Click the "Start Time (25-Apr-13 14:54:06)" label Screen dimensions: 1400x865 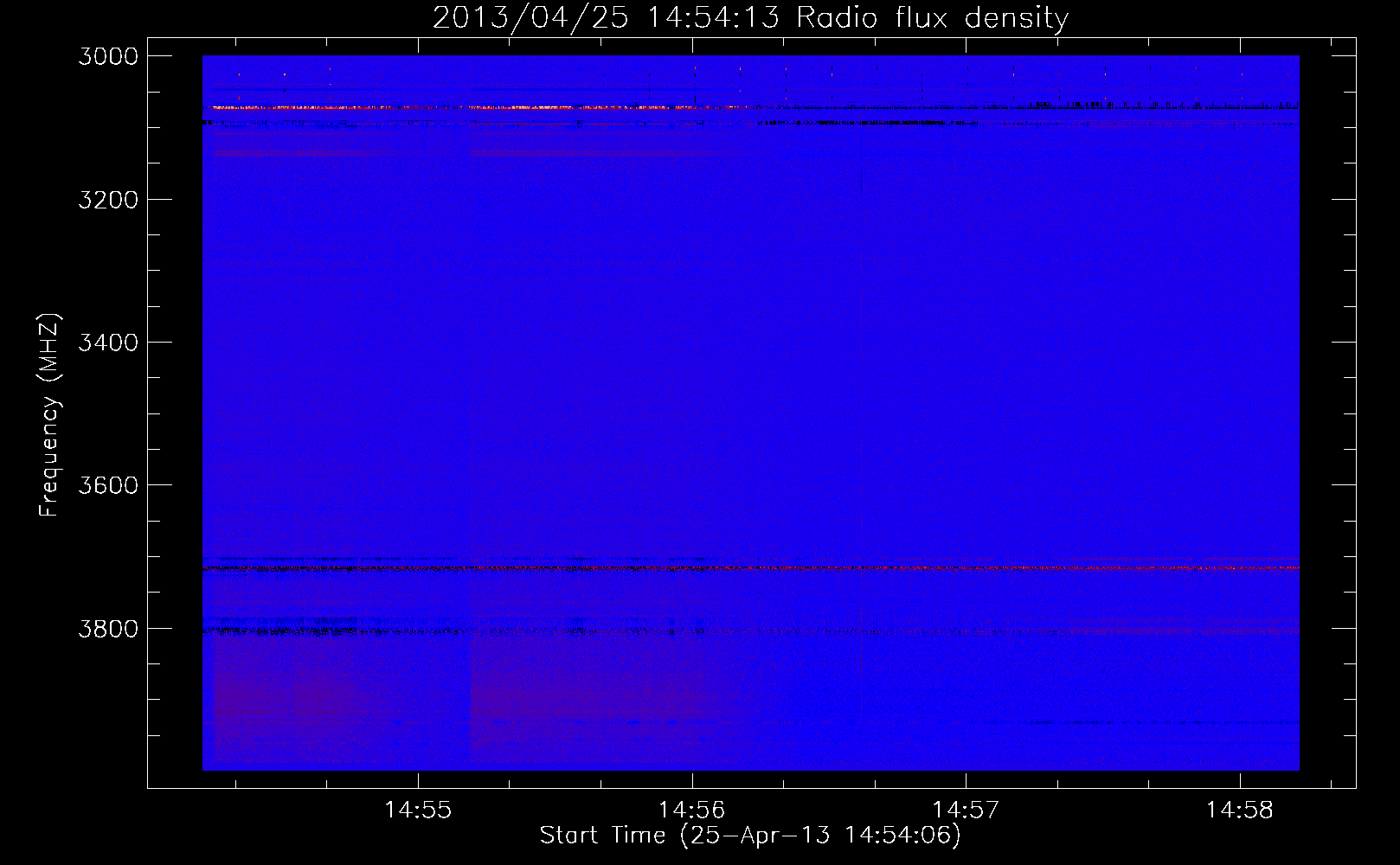(x=750, y=836)
